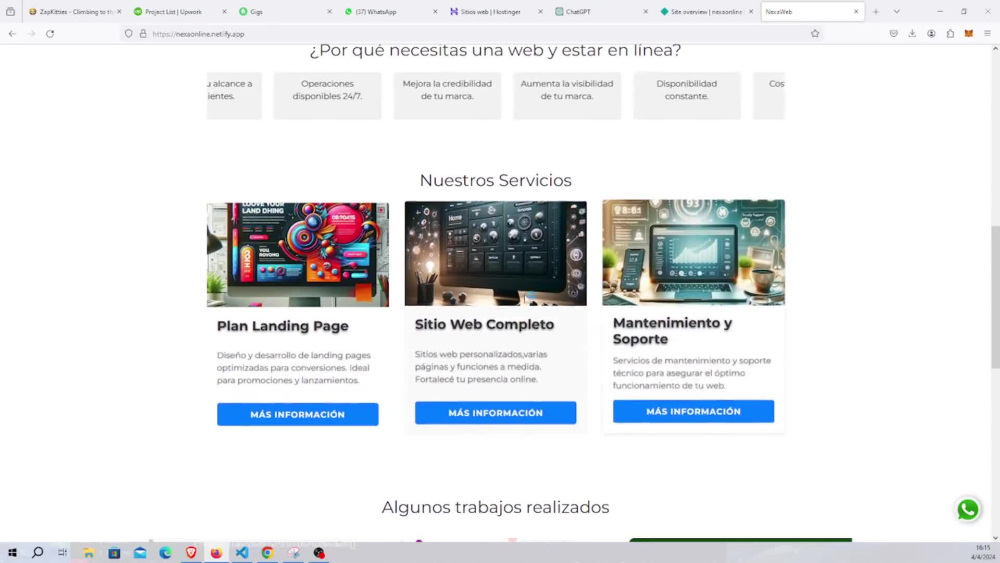This screenshot has height=563, width=1000.
Task: Launch Brave browser from the taskbar
Action: point(191,553)
